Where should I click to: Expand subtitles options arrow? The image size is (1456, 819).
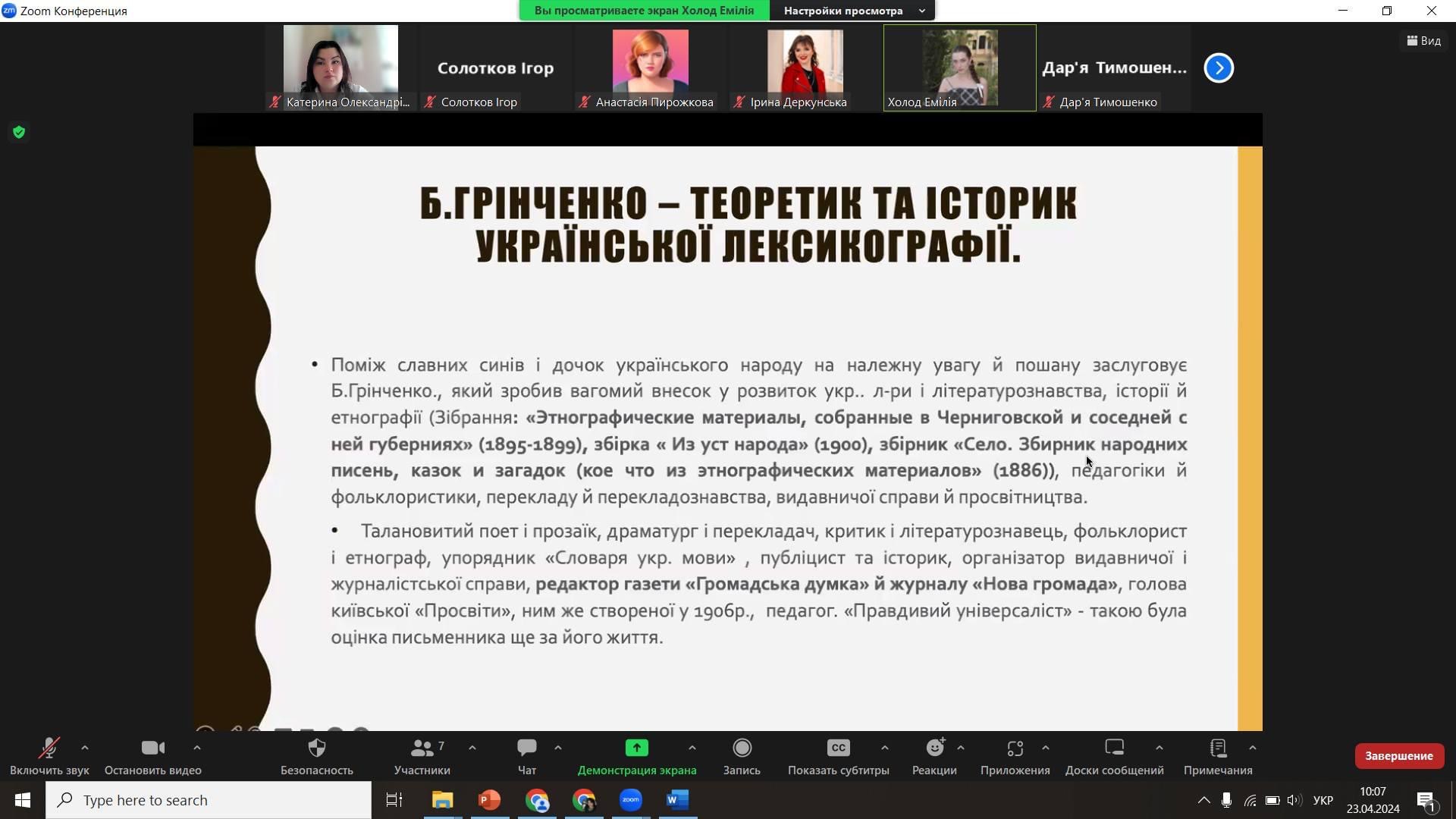pos(885,748)
